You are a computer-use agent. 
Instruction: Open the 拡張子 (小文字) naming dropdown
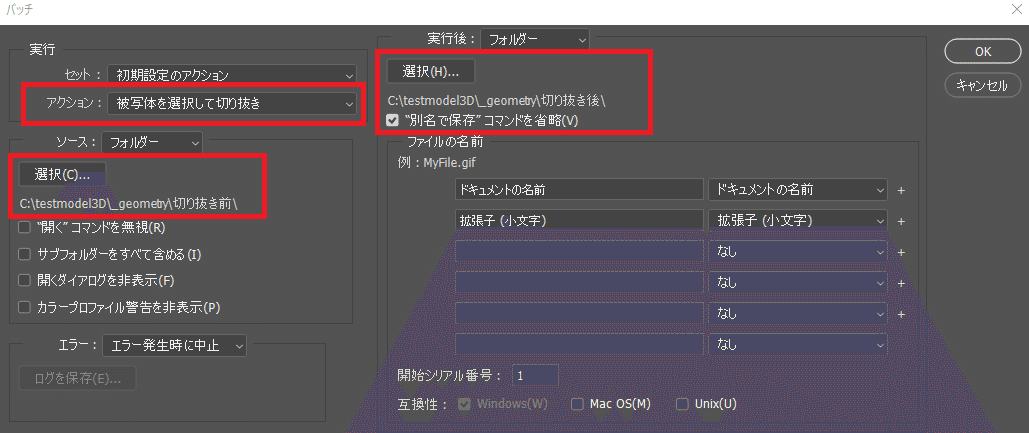tap(798, 220)
